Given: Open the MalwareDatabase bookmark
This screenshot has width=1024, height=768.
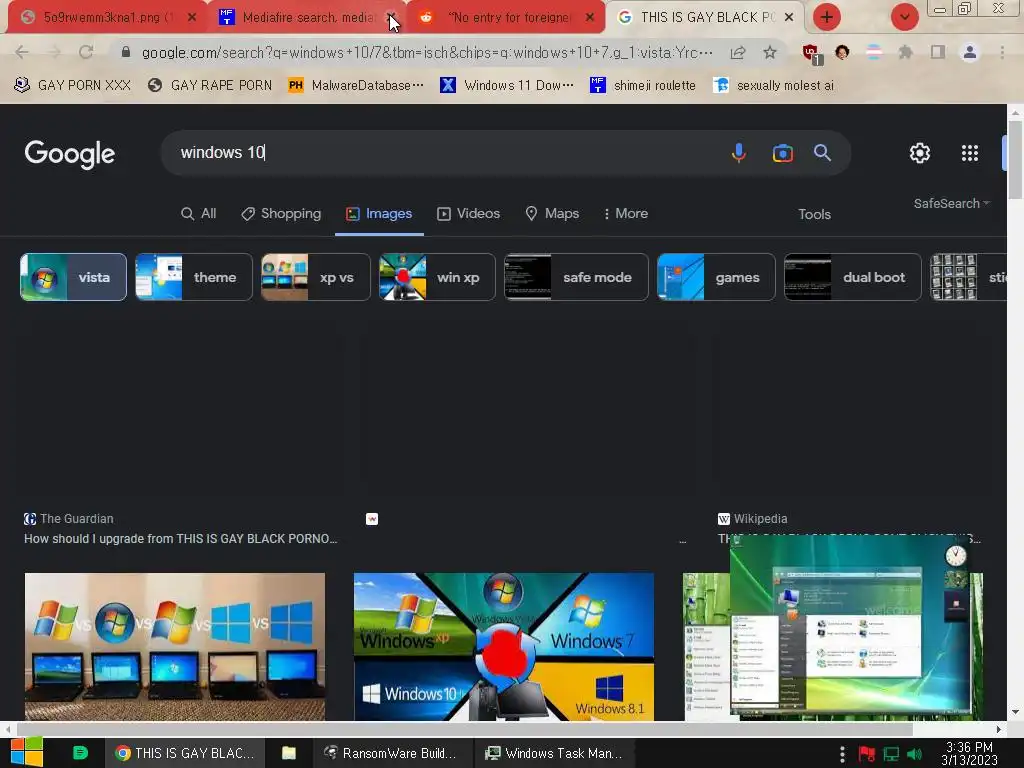Looking at the screenshot, I should (356, 86).
